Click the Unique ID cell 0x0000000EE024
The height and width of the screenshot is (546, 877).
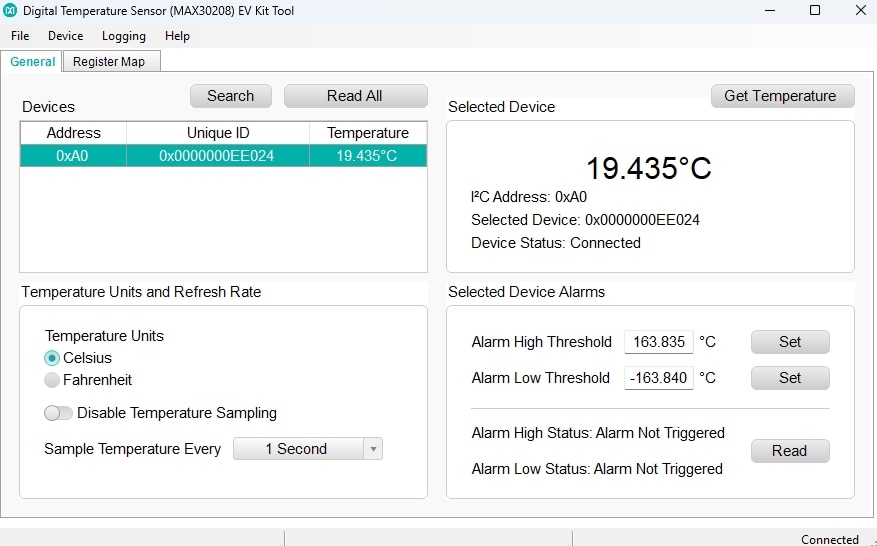pos(217,156)
